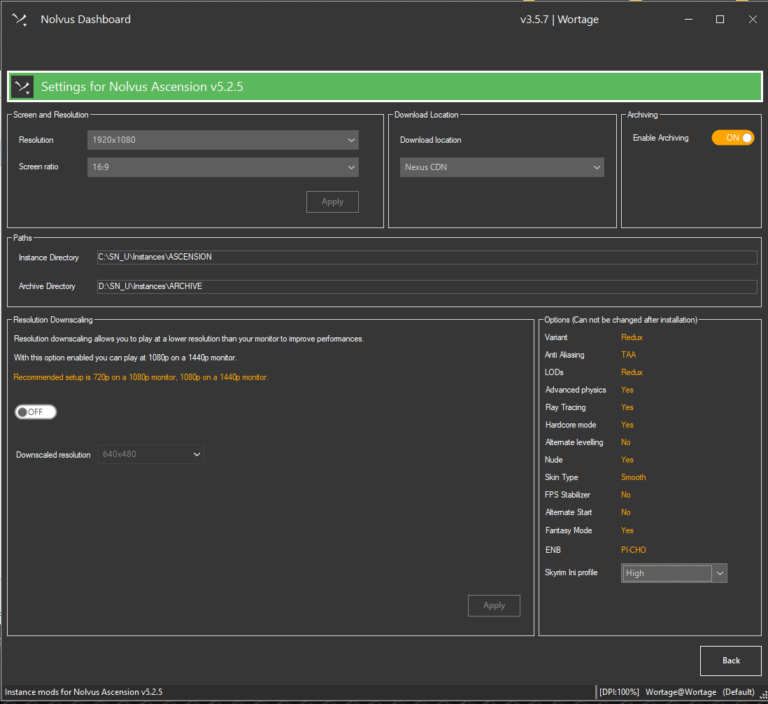768x704 pixels.
Task: Click the DPI 100% status bar indicator
Action: click(x=617, y=692)
